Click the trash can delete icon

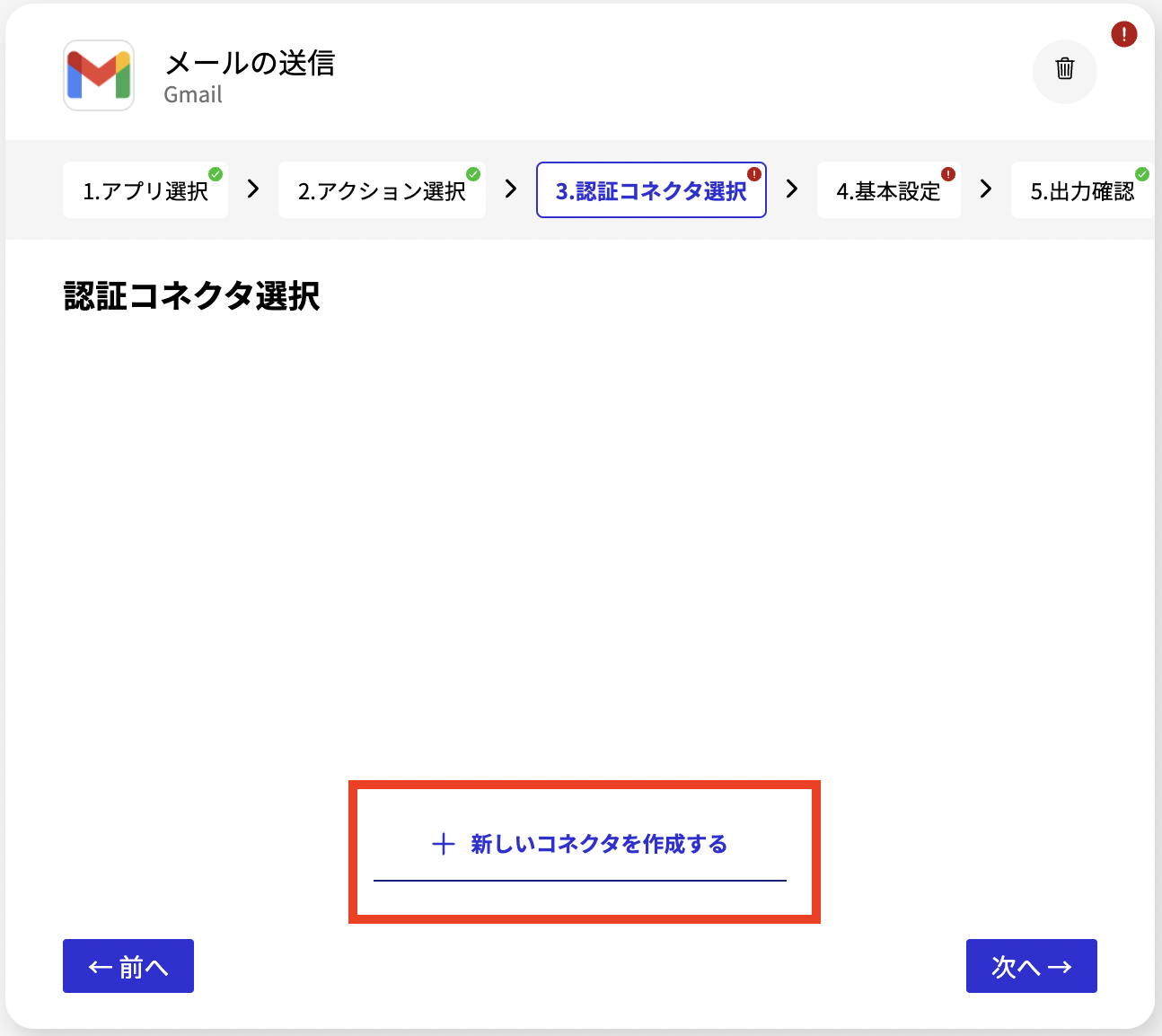tap(1064, 69)
